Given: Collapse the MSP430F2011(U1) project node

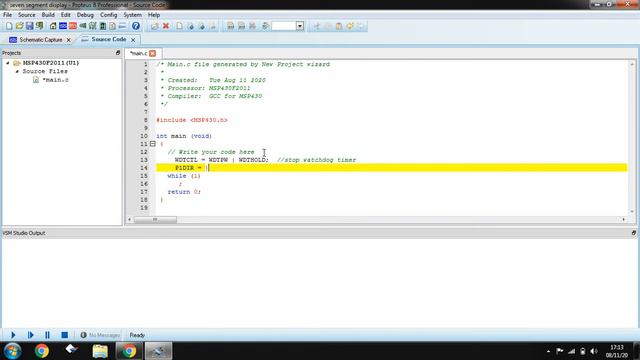Looking at the screenshot, I should coord(8,63).
